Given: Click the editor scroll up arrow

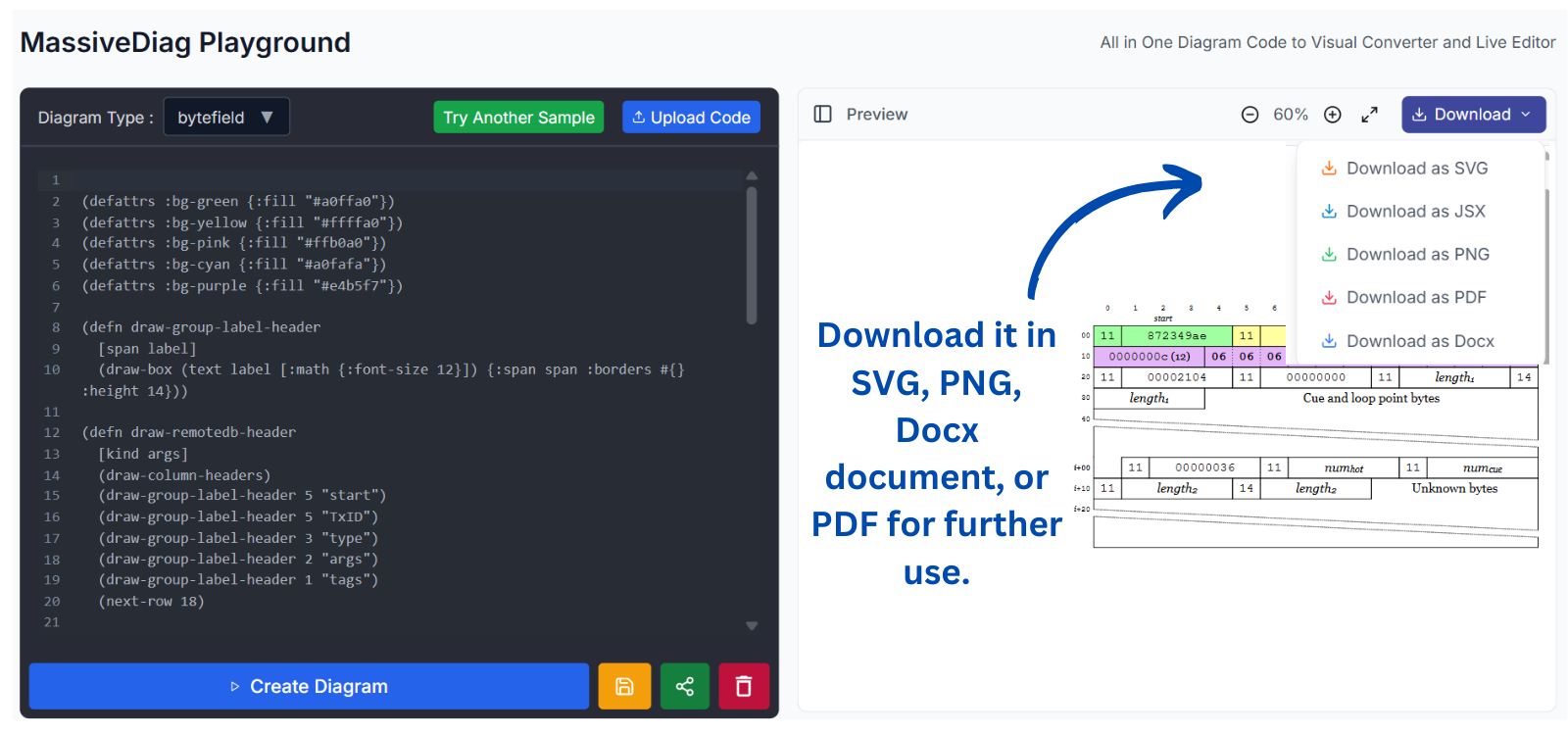Looking at the screenshot, I should pos(752,175).
